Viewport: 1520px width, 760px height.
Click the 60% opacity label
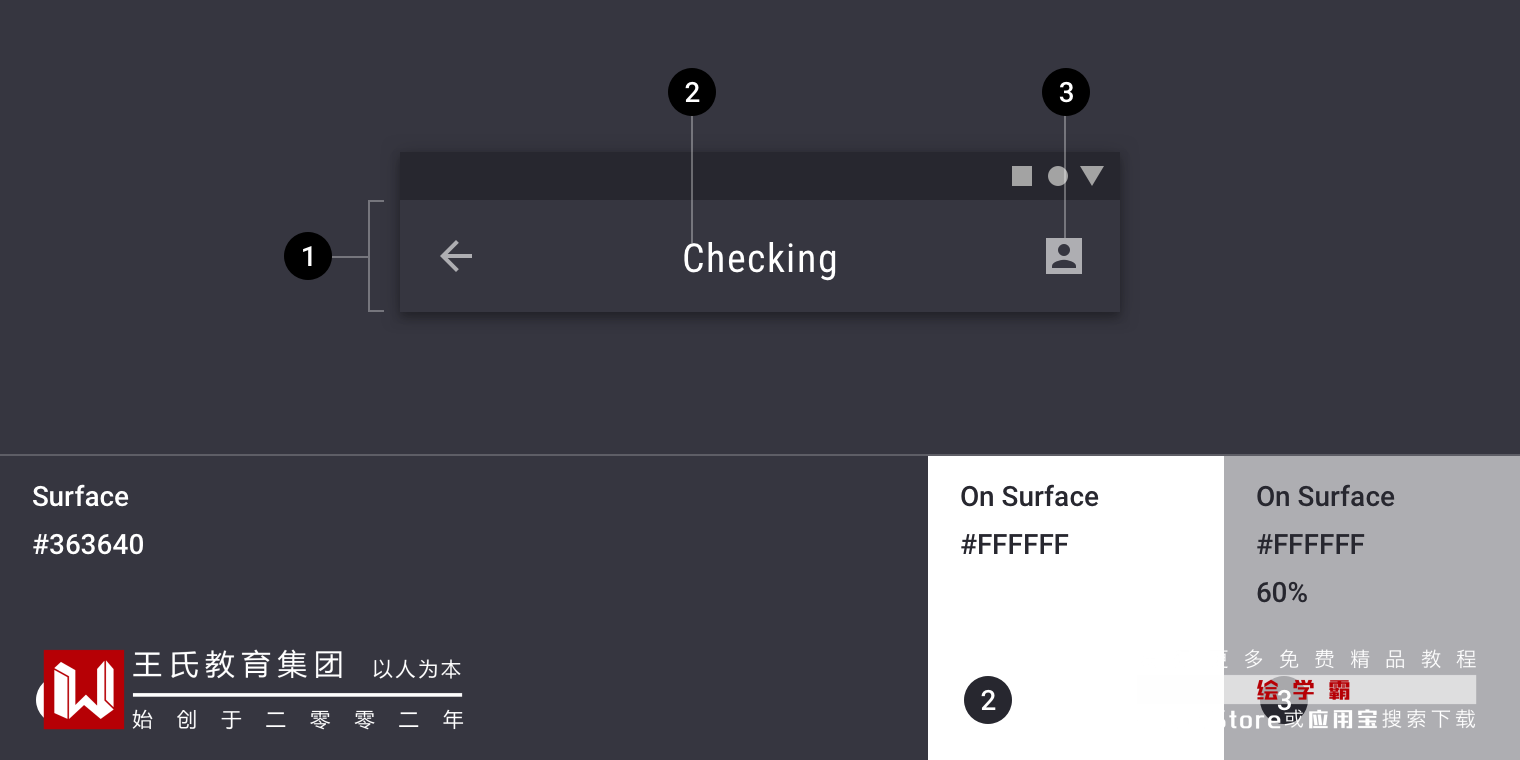click(1282, 593)
